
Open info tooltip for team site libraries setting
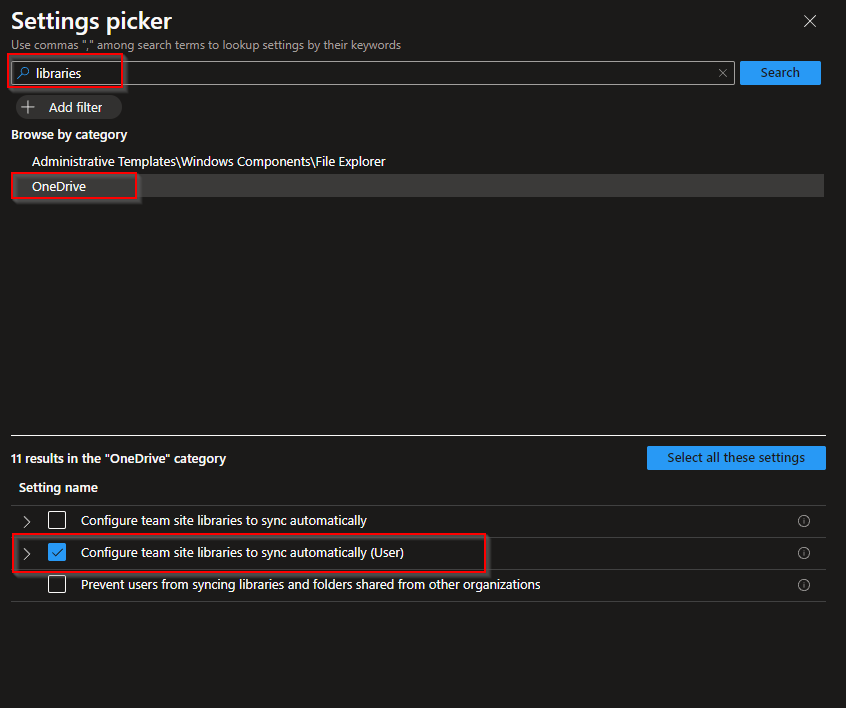[x=804, y=520]
